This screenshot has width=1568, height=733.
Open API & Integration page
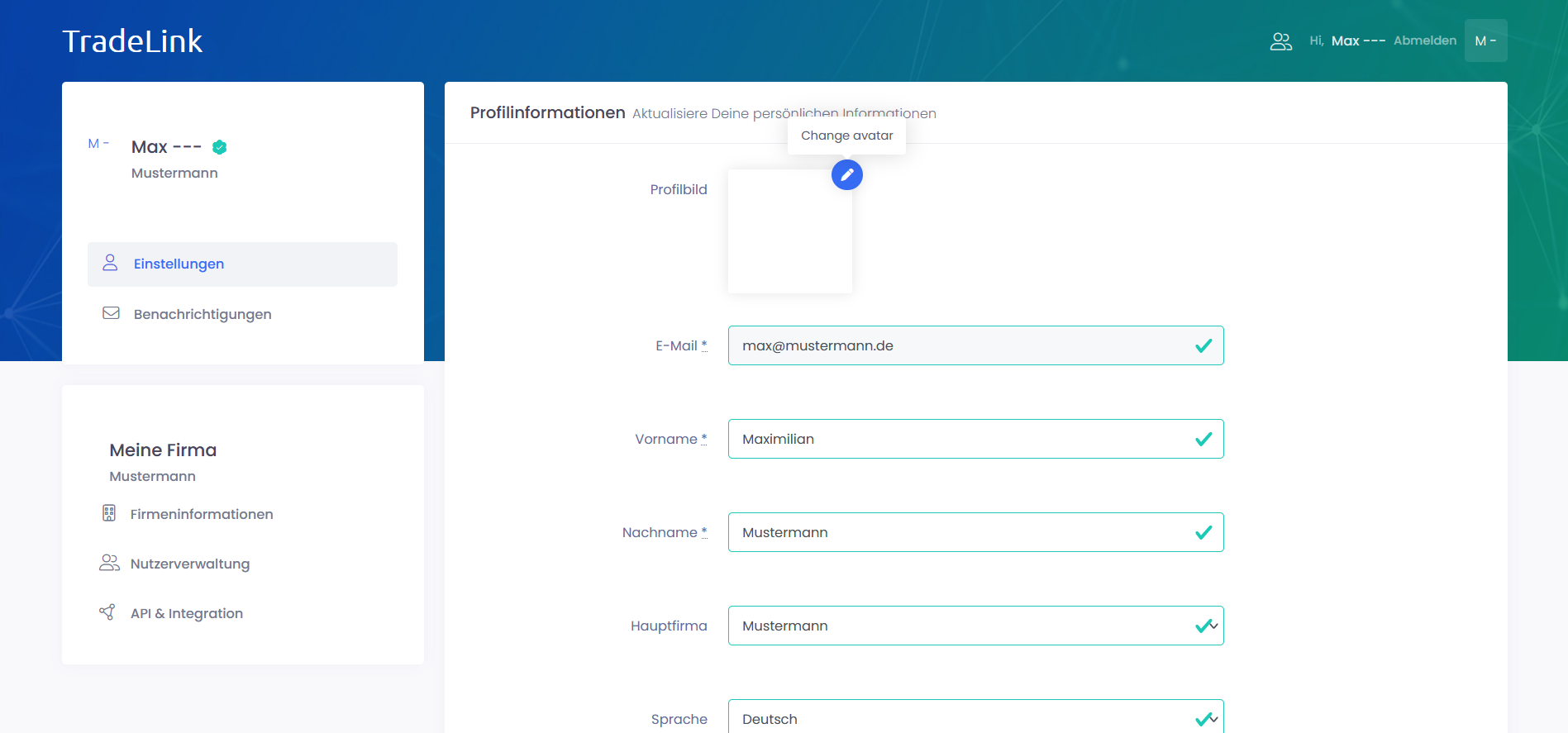tap(187, 613)
